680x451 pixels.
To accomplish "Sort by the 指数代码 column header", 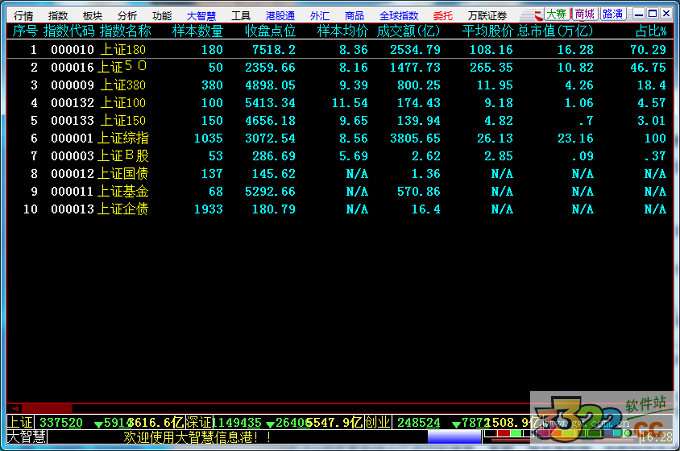I will 69,31.
